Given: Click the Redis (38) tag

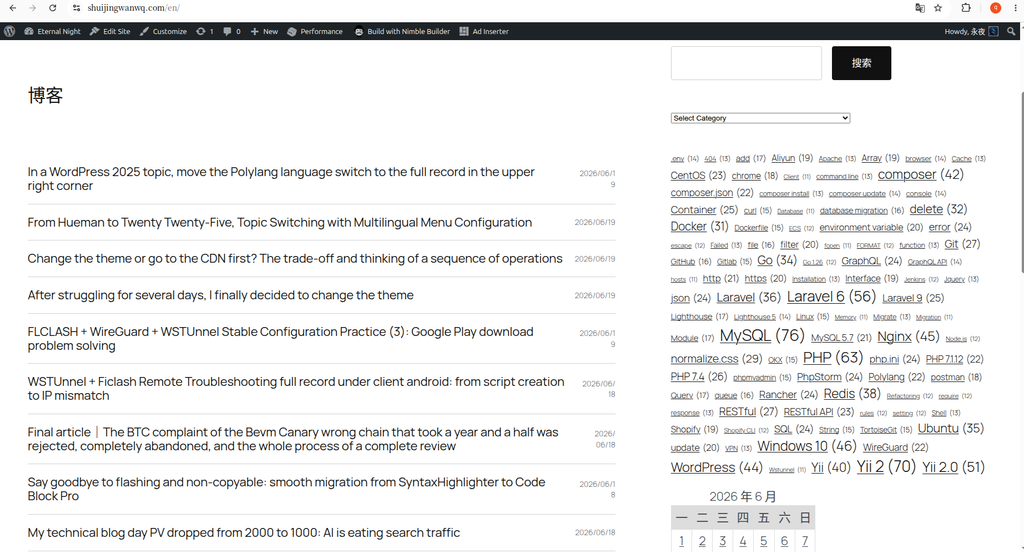Looking at the screenshot, I should pyautogui.click(x=852, y=394).
